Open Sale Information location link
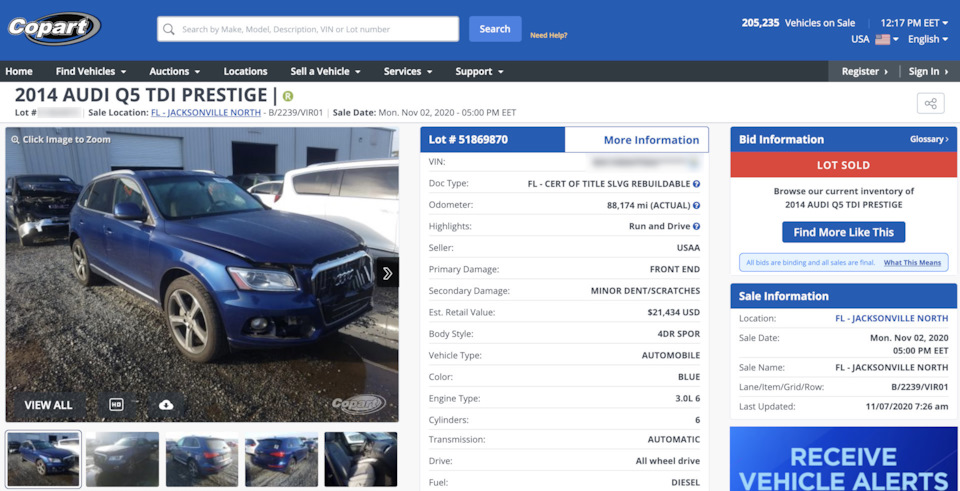This screenshot has height=491, width=960. (891, 318)
